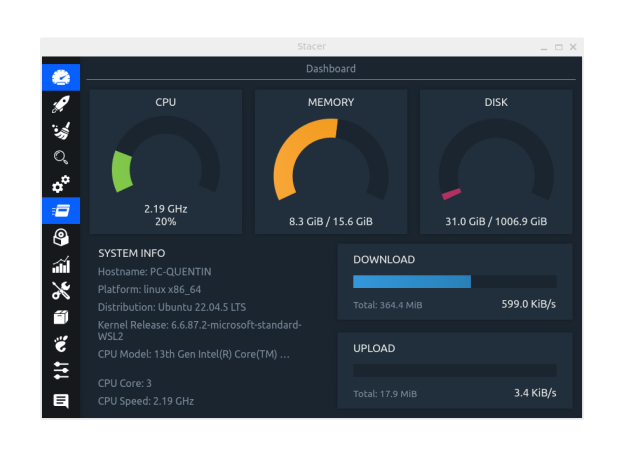Open Startup Apps rocket icon
The image size is (624, 458).
coord(61,104)
